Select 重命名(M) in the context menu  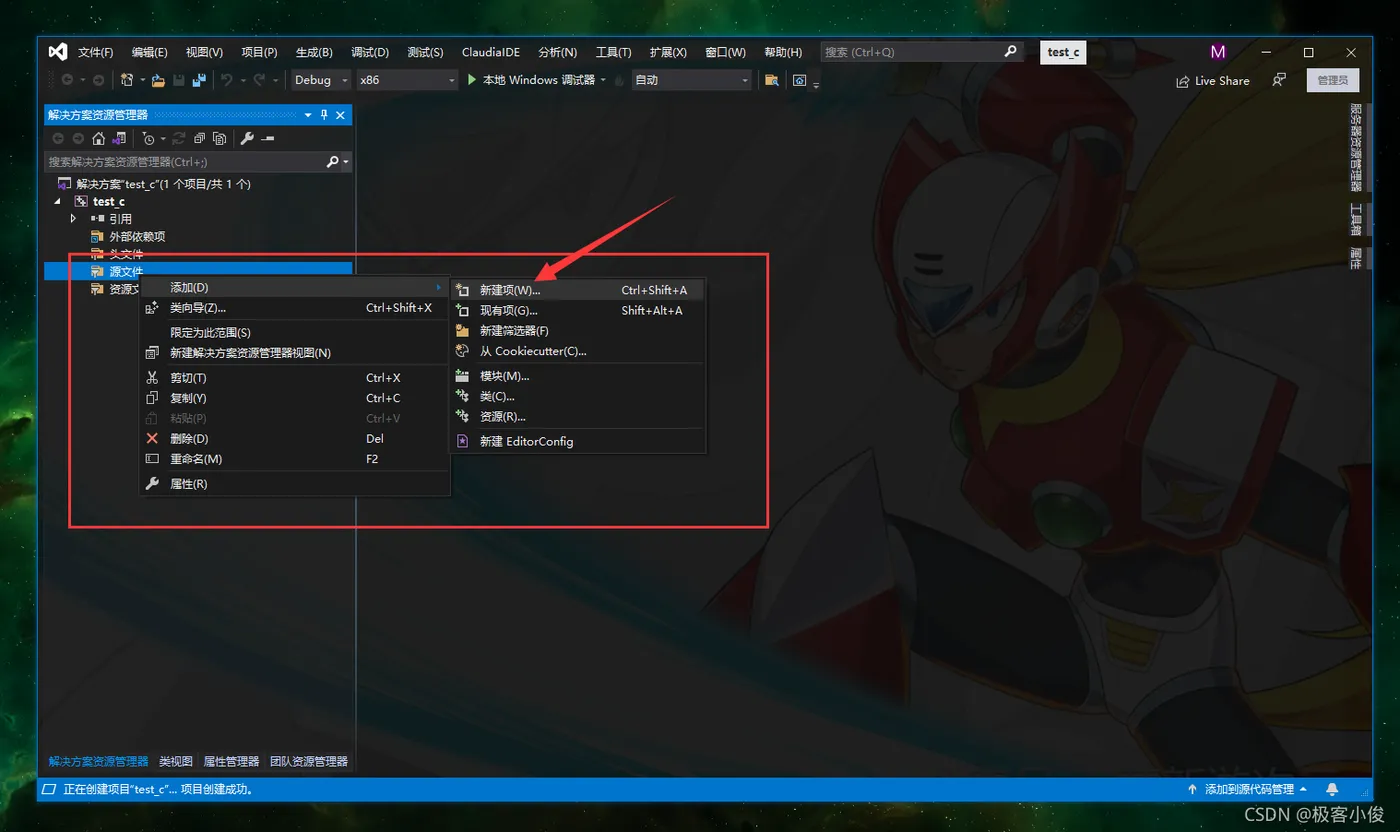(294, 459)
